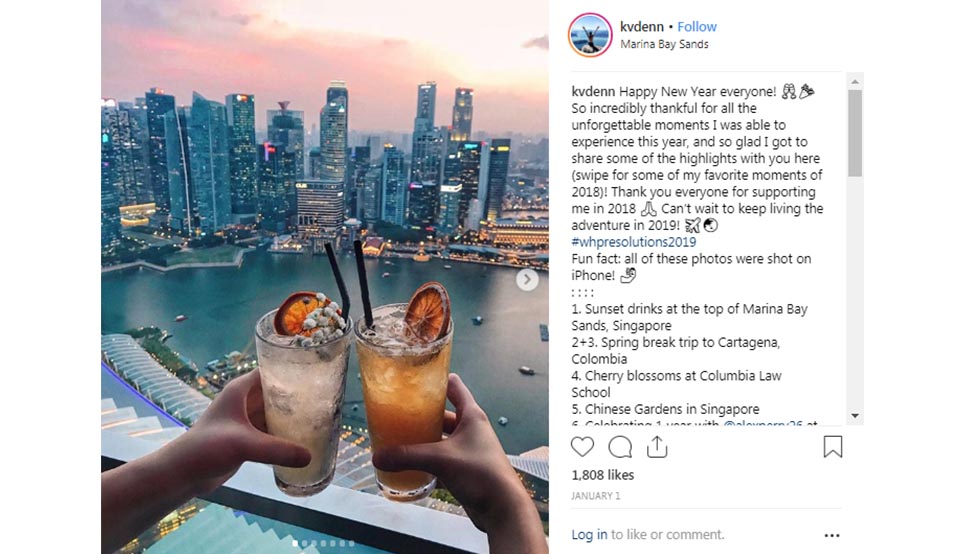View the list of 1,808 likes
The image size is (959, 554).
602,475
